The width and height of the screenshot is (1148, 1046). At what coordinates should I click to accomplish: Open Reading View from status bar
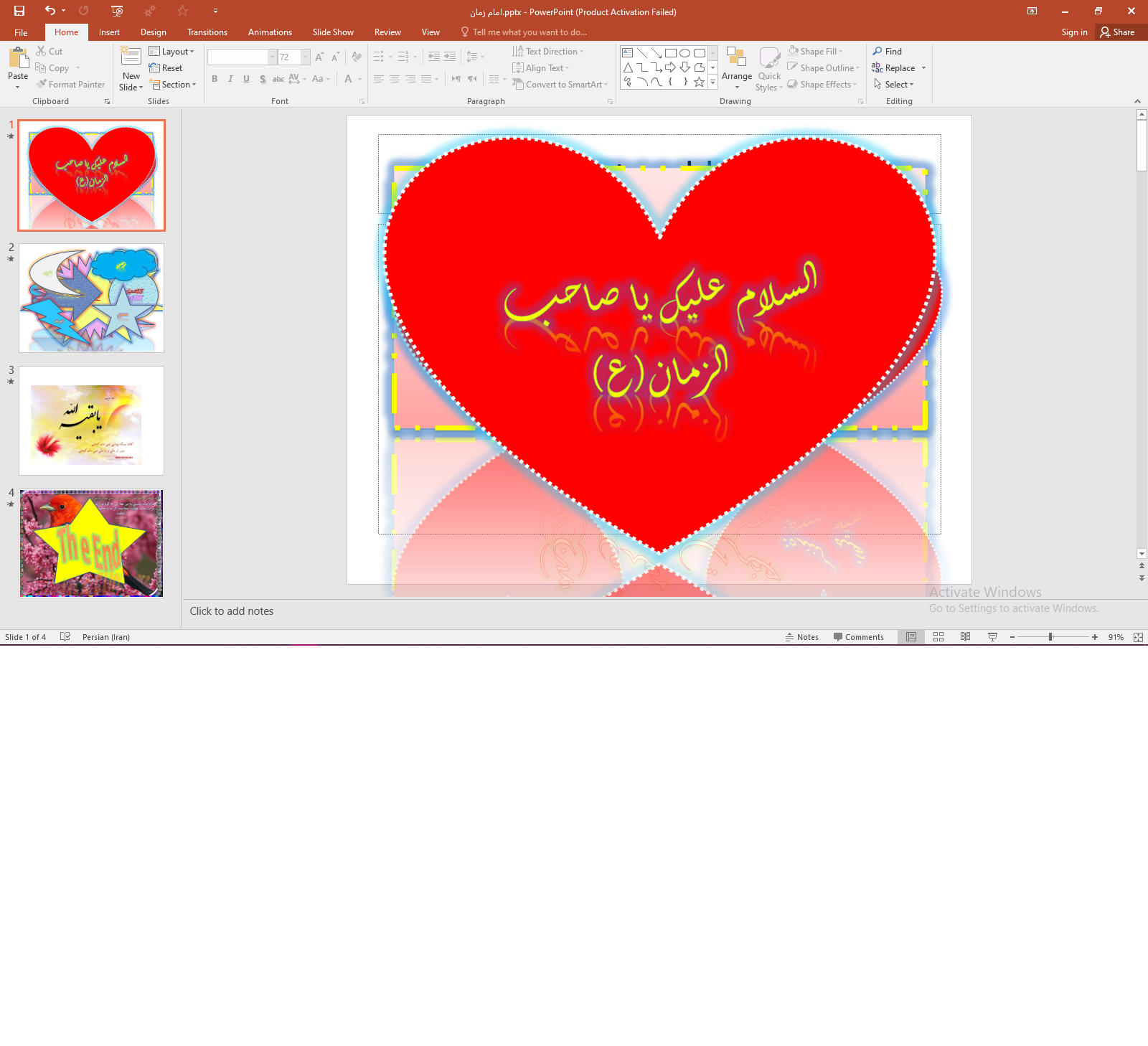point(966,637)
